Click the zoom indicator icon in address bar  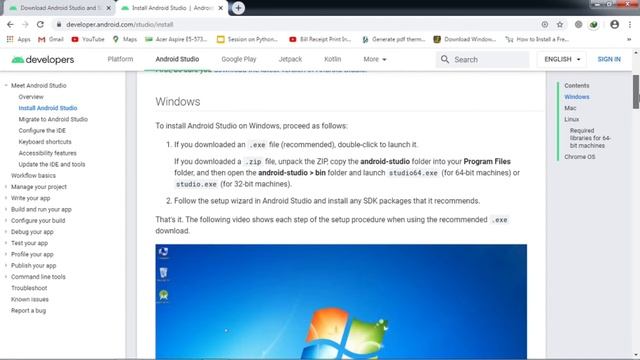(544, 24)
